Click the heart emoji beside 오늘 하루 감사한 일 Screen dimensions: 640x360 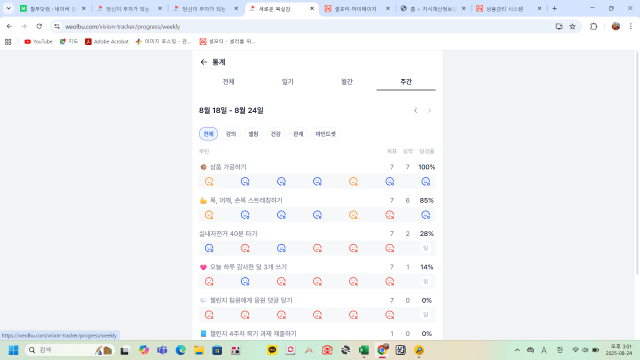(203, 267)
